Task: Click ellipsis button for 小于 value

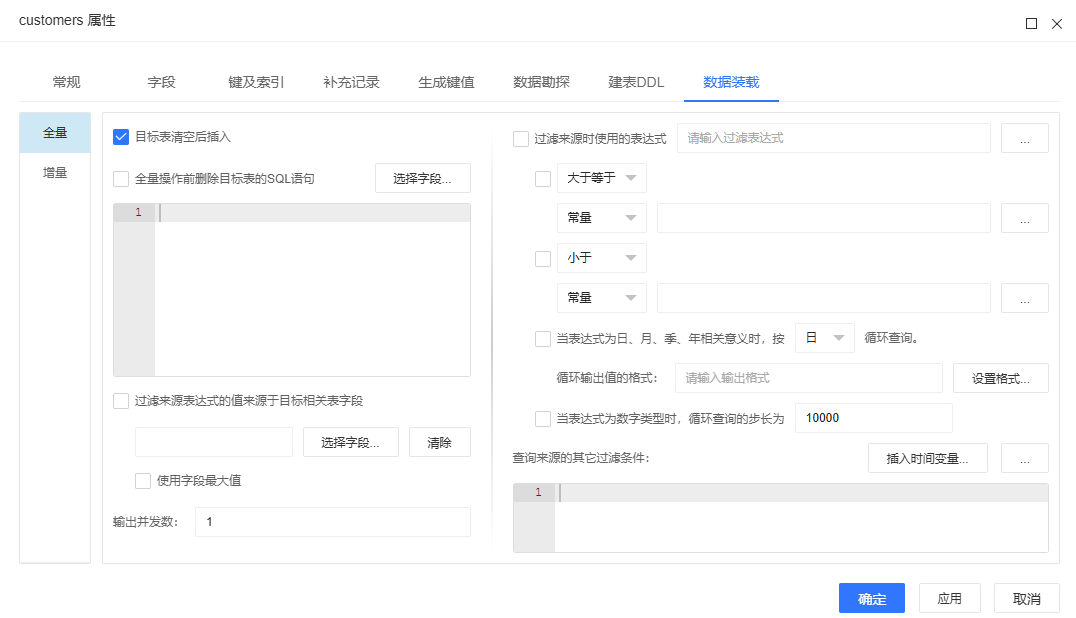Action: click(1025, 298)
